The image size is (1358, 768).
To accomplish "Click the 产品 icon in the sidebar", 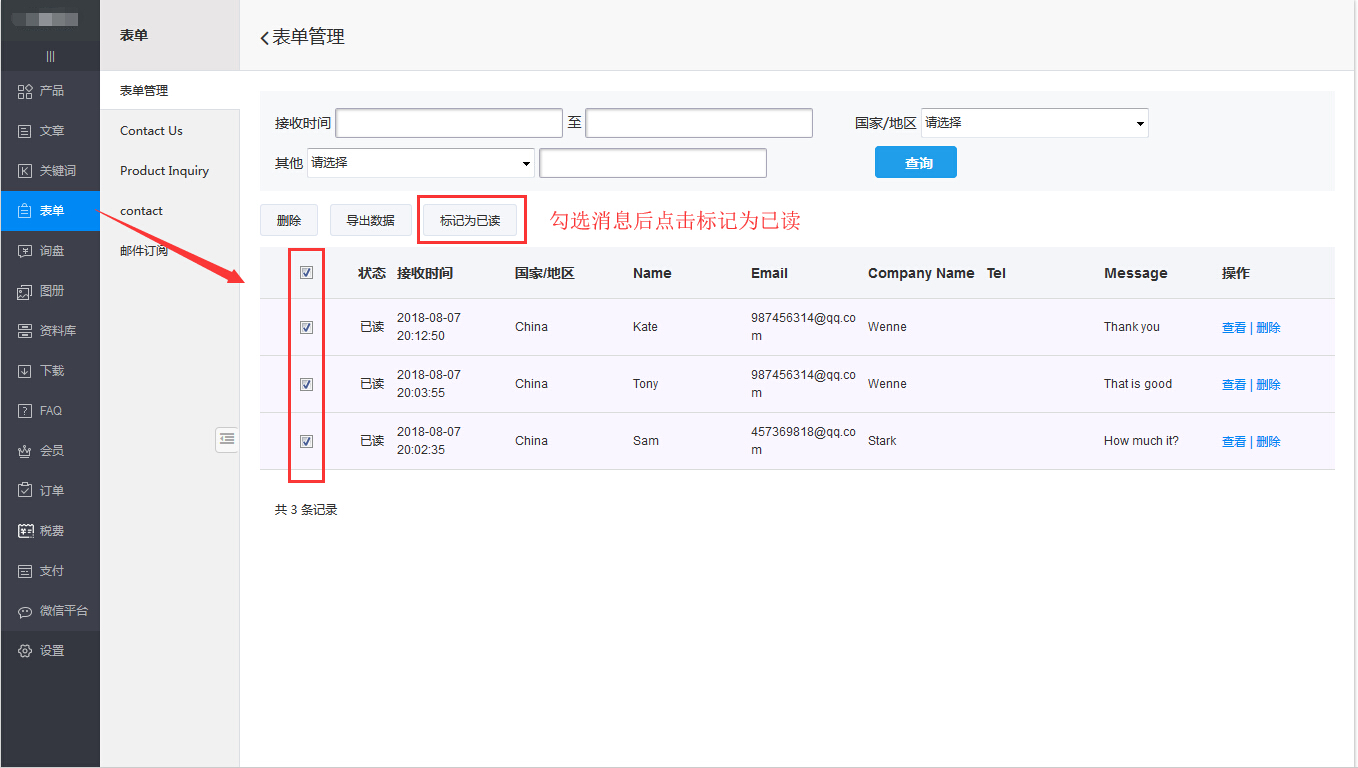I will [x=26, y=91].
